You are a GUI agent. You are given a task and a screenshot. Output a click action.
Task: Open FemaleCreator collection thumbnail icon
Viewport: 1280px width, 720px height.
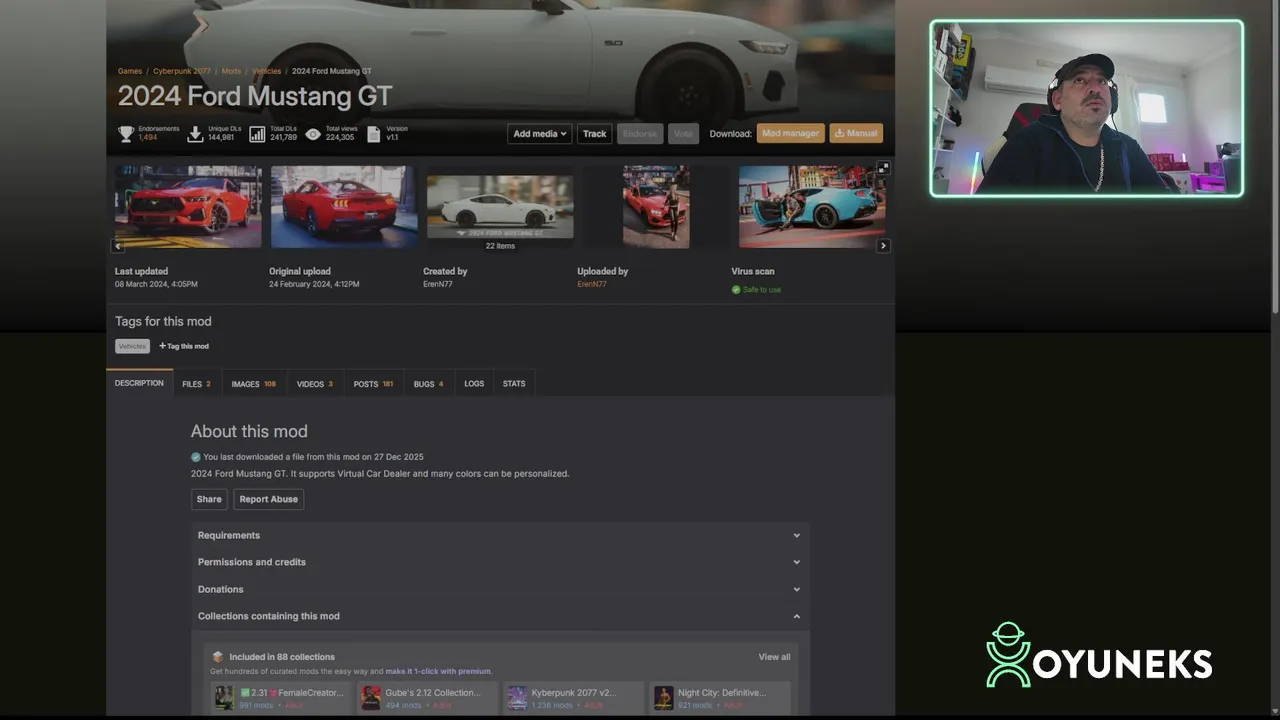[224, 697]
